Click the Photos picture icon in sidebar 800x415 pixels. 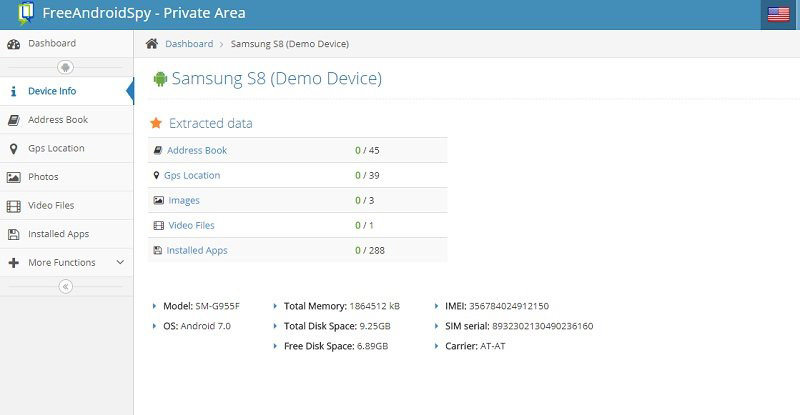(x=14, y=177)
